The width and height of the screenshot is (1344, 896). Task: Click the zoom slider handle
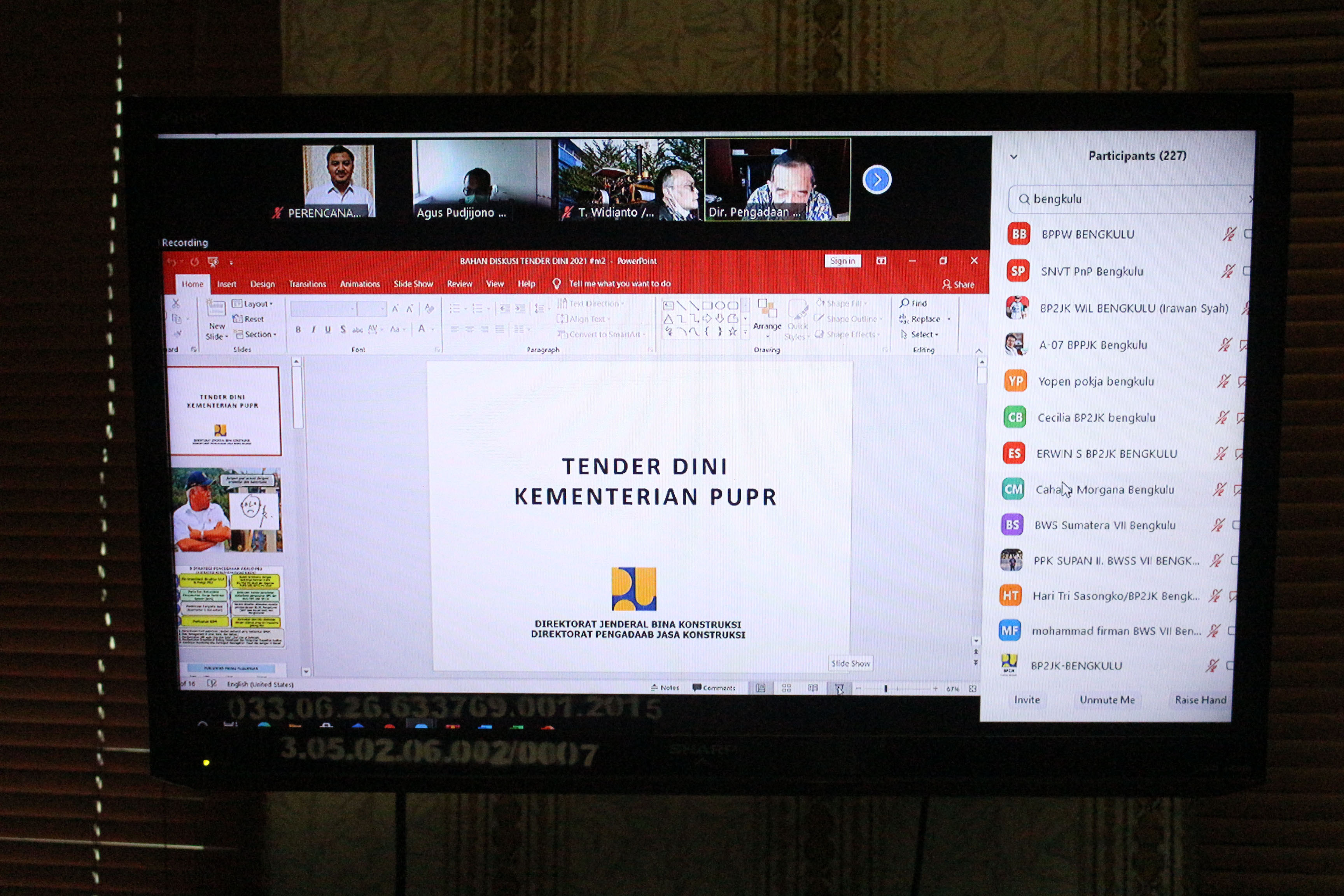885,689
